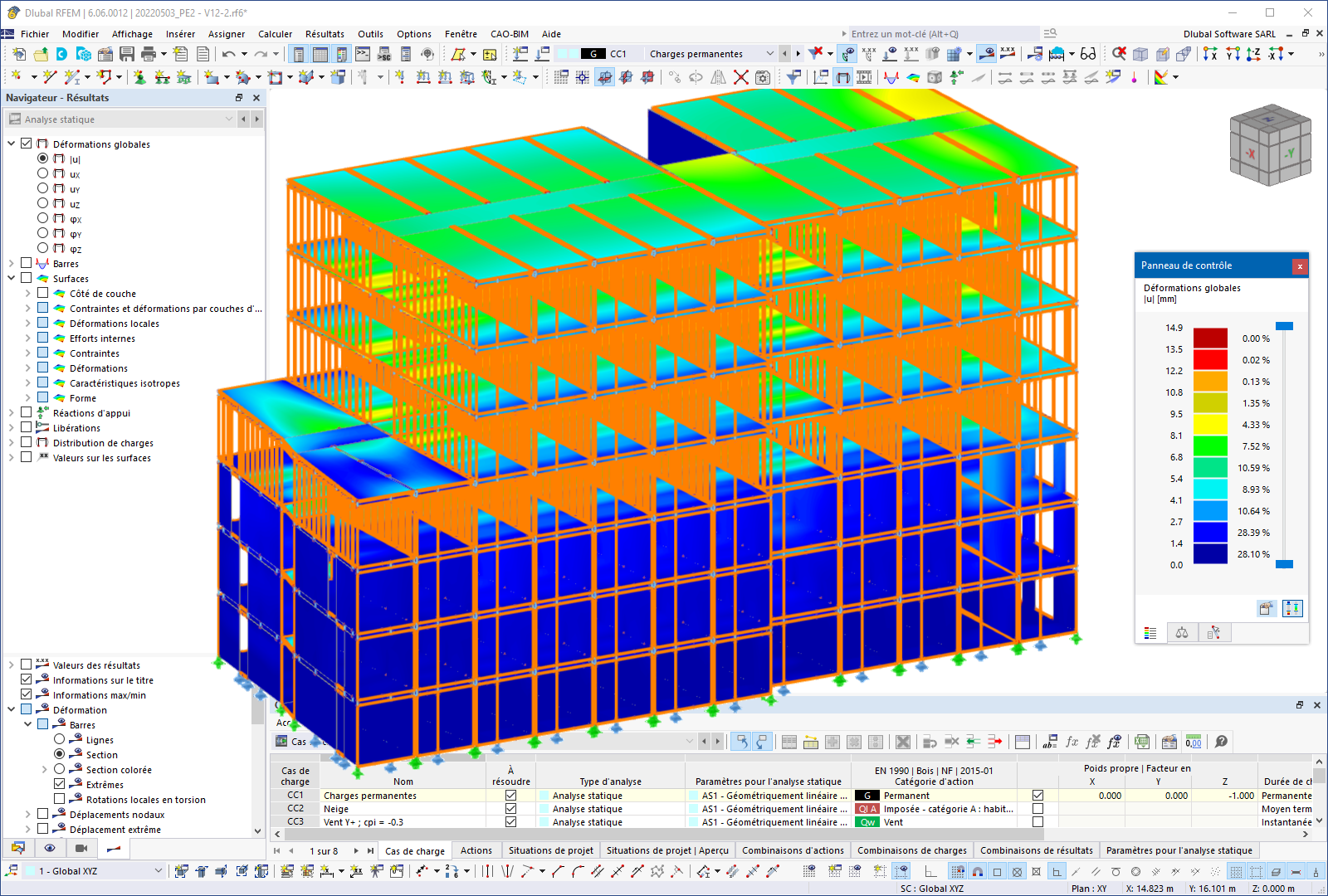Image resolution: width=1328 pixels, height=896 pixels.
Task: Disable the Extrêmes checkbox under Barres
Action: pyautogui.click(x=58, y=784)
